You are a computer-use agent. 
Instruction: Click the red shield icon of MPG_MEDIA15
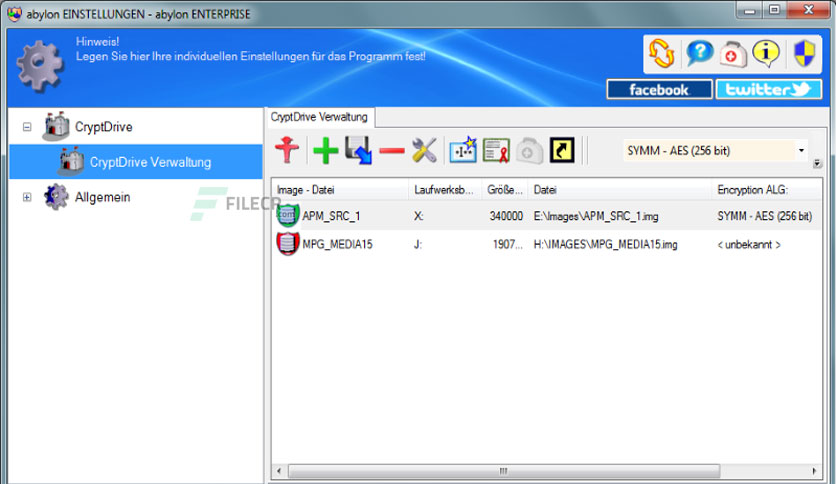287,244
